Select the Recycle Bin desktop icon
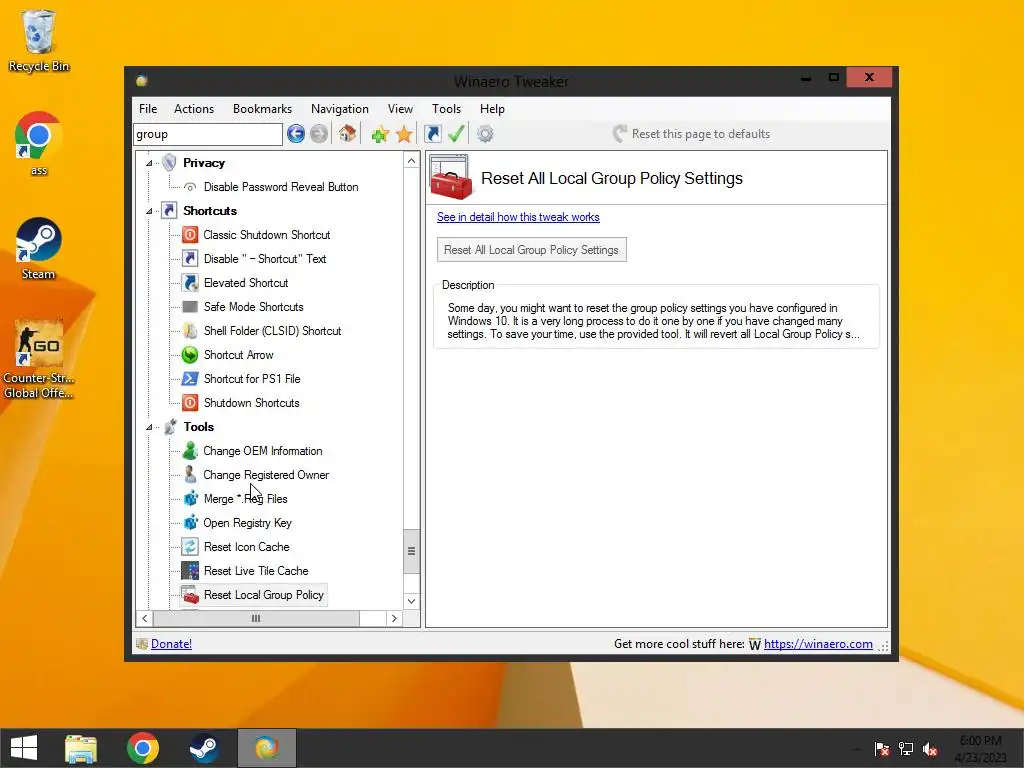Screen dimensions: 1024x768 click(x=39, y=40)
